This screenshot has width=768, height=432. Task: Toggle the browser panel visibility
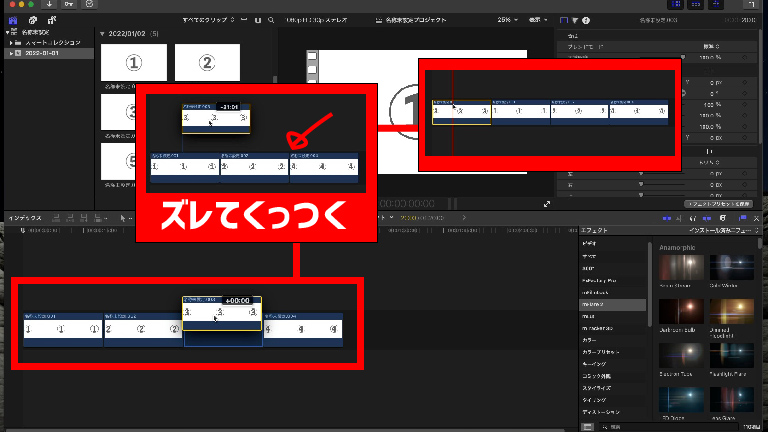click(x=676, y=4)
